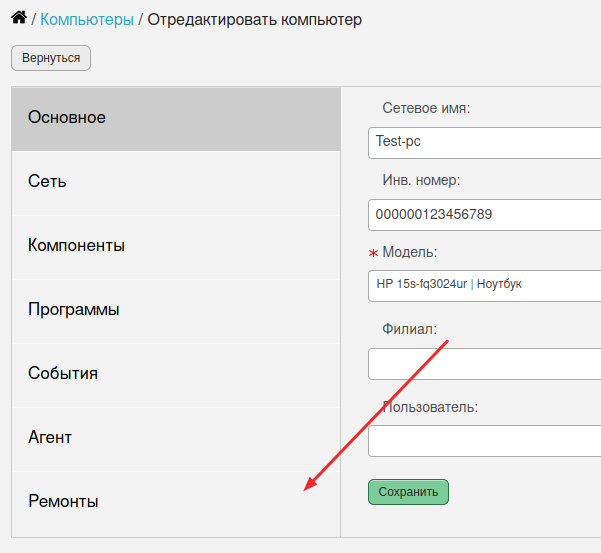Click the Сетевое имя label
The height and width of the screenshot is (553, 601).
point(426,108)
